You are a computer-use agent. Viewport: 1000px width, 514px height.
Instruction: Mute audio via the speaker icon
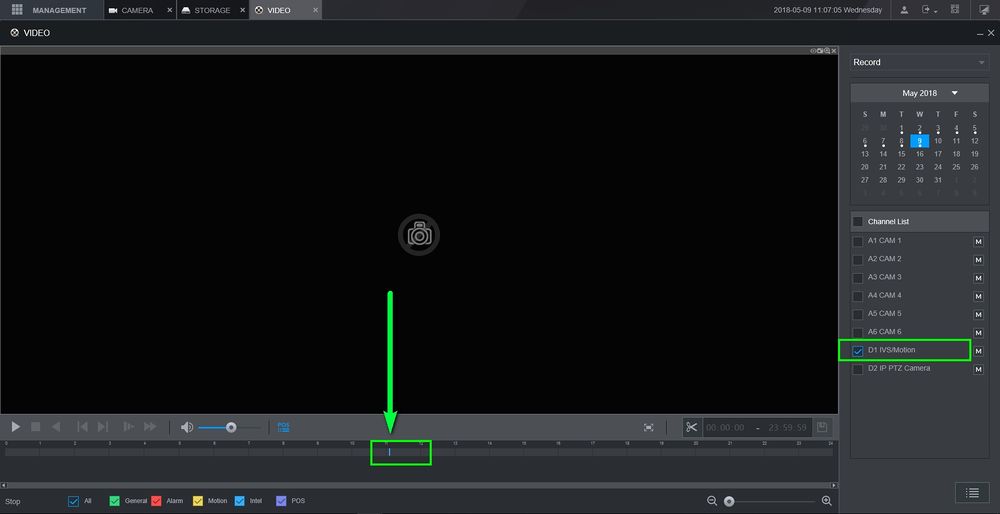pyautogui.click(x=187, y=427)
